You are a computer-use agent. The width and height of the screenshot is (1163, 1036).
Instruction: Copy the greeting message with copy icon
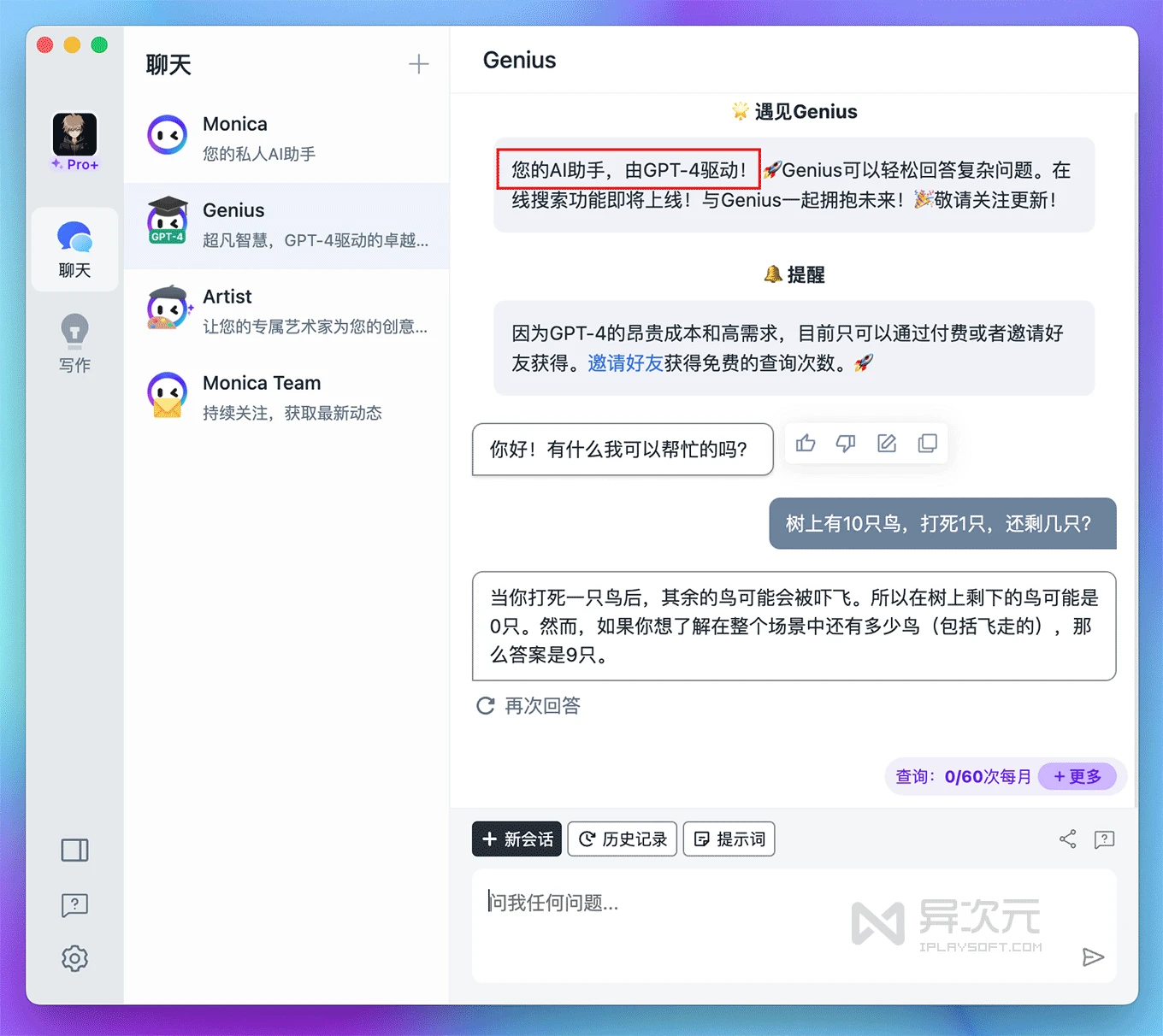tap(927, 443)
